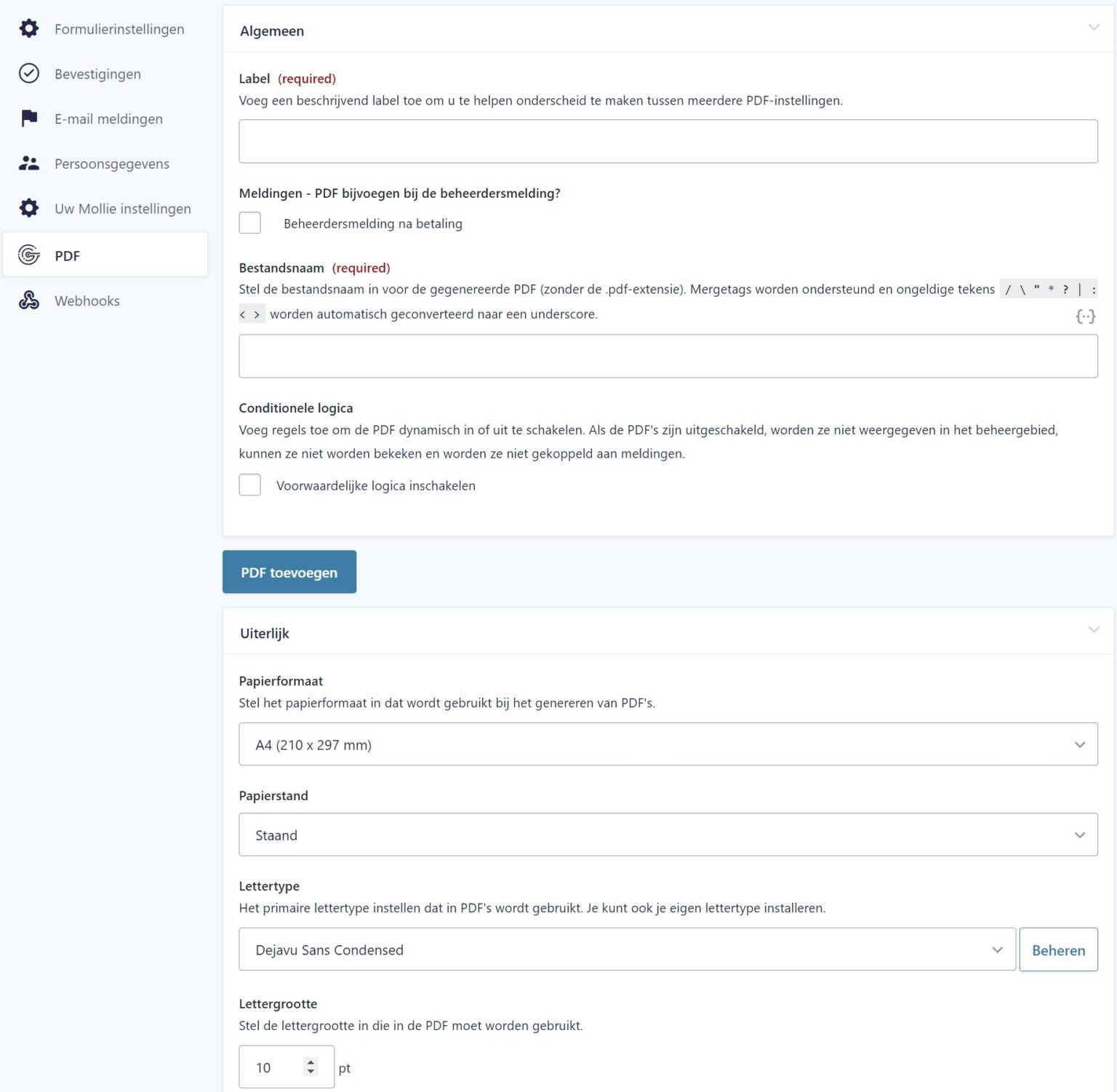Click the Formulierinstellingen gear icon

[29, 29]
